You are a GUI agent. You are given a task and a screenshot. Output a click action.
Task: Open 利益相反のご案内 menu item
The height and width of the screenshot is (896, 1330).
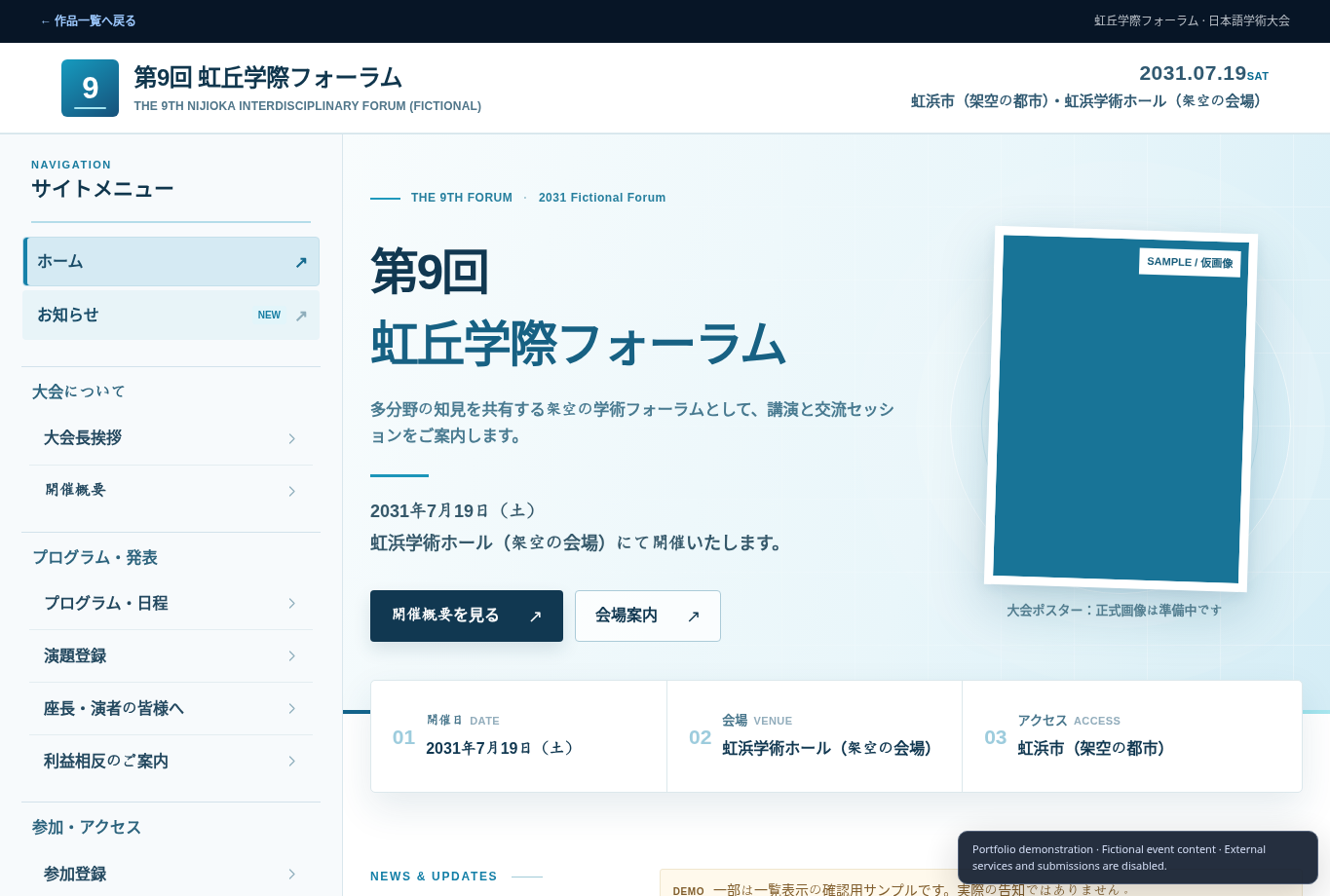click(x=171, y=762)
